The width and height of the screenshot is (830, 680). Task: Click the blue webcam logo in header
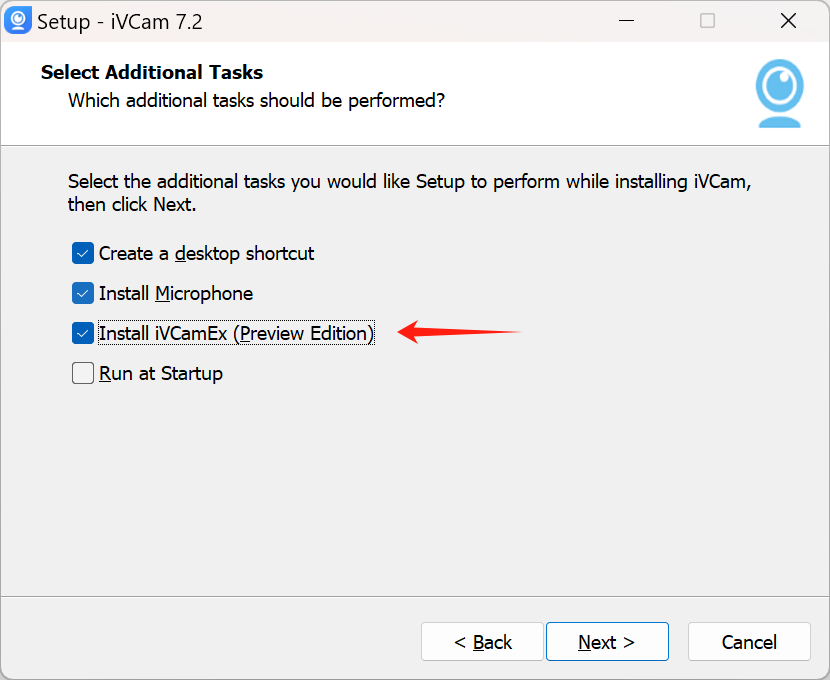click(779, 94)
